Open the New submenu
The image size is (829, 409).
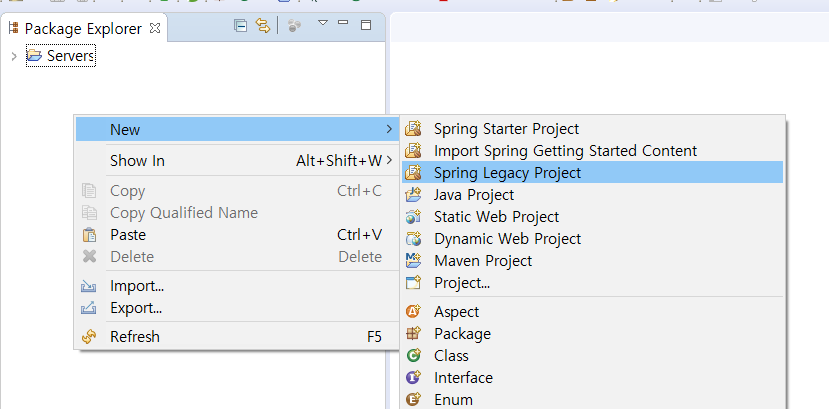[x=237, y=129]
